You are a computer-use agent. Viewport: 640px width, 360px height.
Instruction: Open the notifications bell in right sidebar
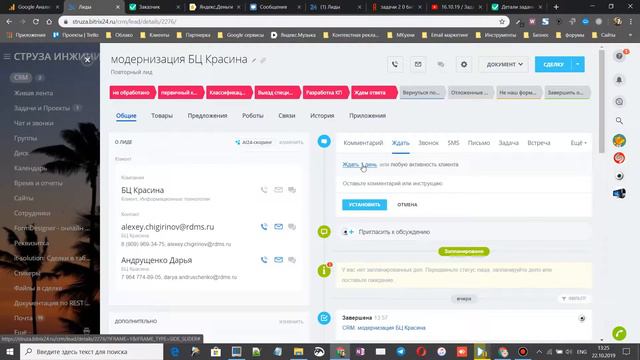[619, 80]
